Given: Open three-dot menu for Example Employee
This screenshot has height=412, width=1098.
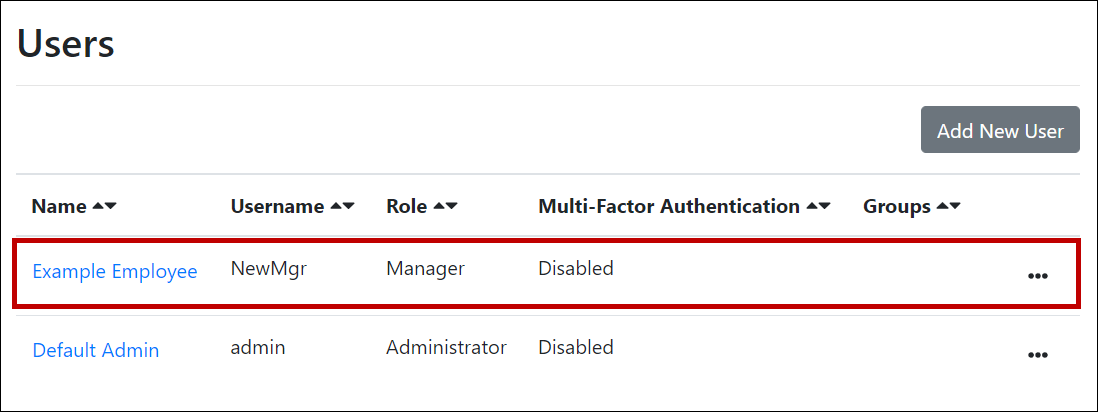Looking at the screenshot, I should (x=1038, y=275).
